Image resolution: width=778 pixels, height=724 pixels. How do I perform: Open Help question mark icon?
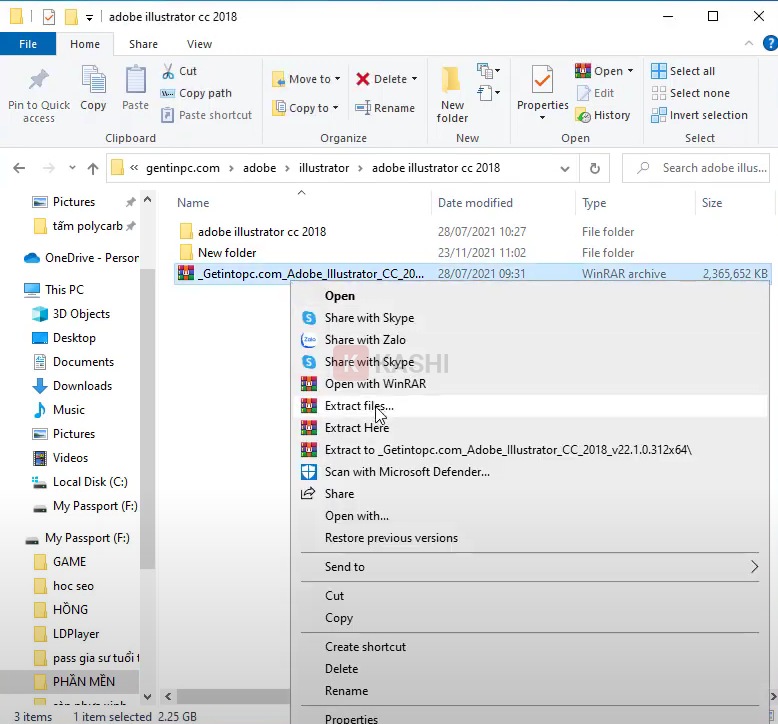(x=770, y=44)
